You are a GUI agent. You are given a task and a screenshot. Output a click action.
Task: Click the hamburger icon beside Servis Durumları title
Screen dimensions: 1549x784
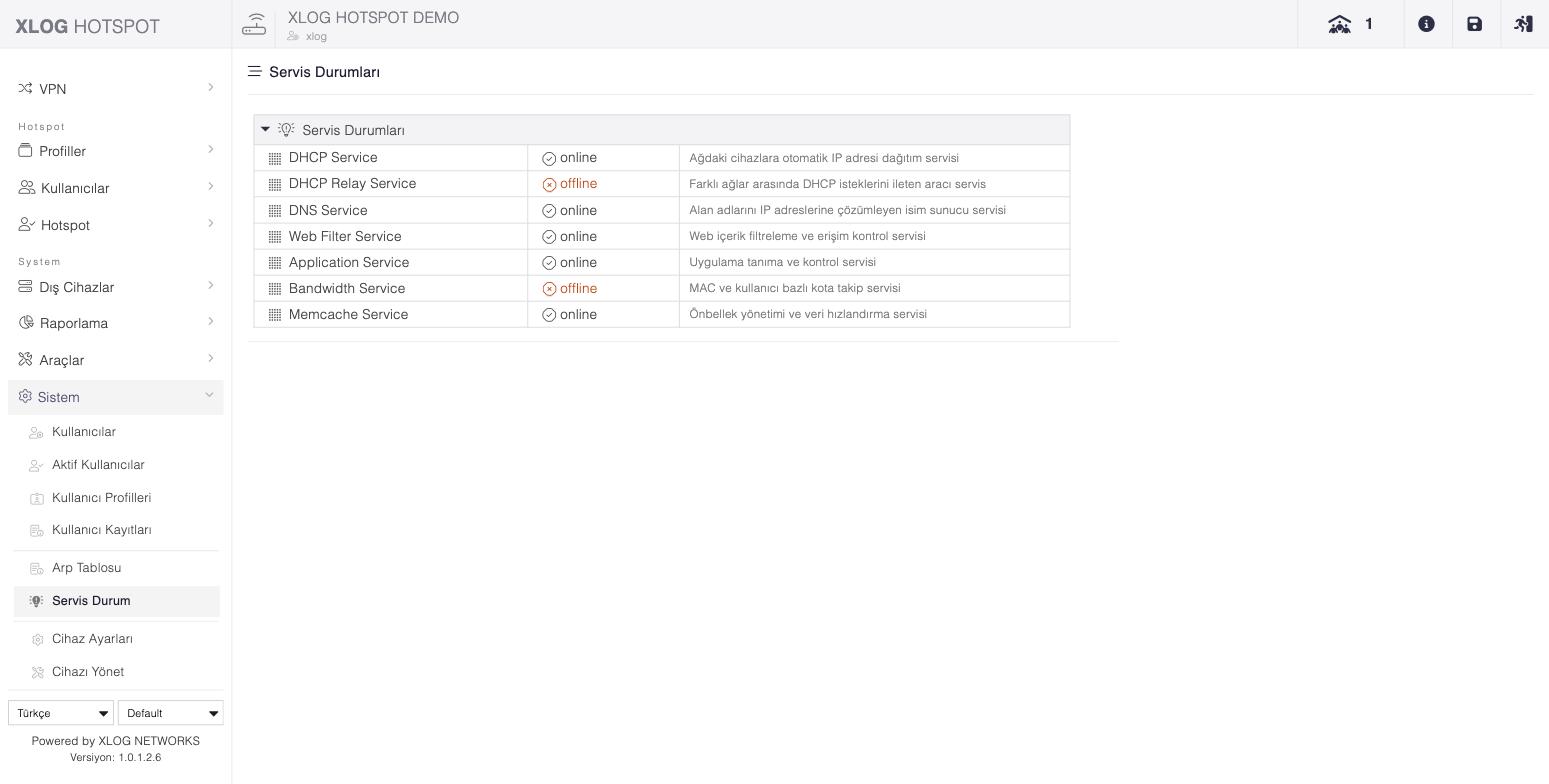[255, 72]
